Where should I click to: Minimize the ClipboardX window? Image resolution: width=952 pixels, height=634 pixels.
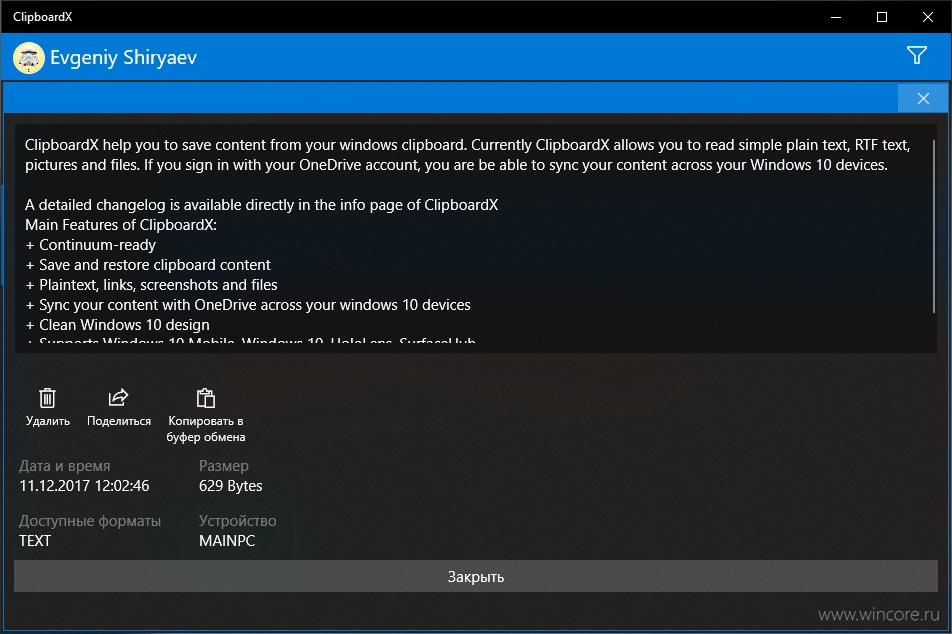coord(836,17)
